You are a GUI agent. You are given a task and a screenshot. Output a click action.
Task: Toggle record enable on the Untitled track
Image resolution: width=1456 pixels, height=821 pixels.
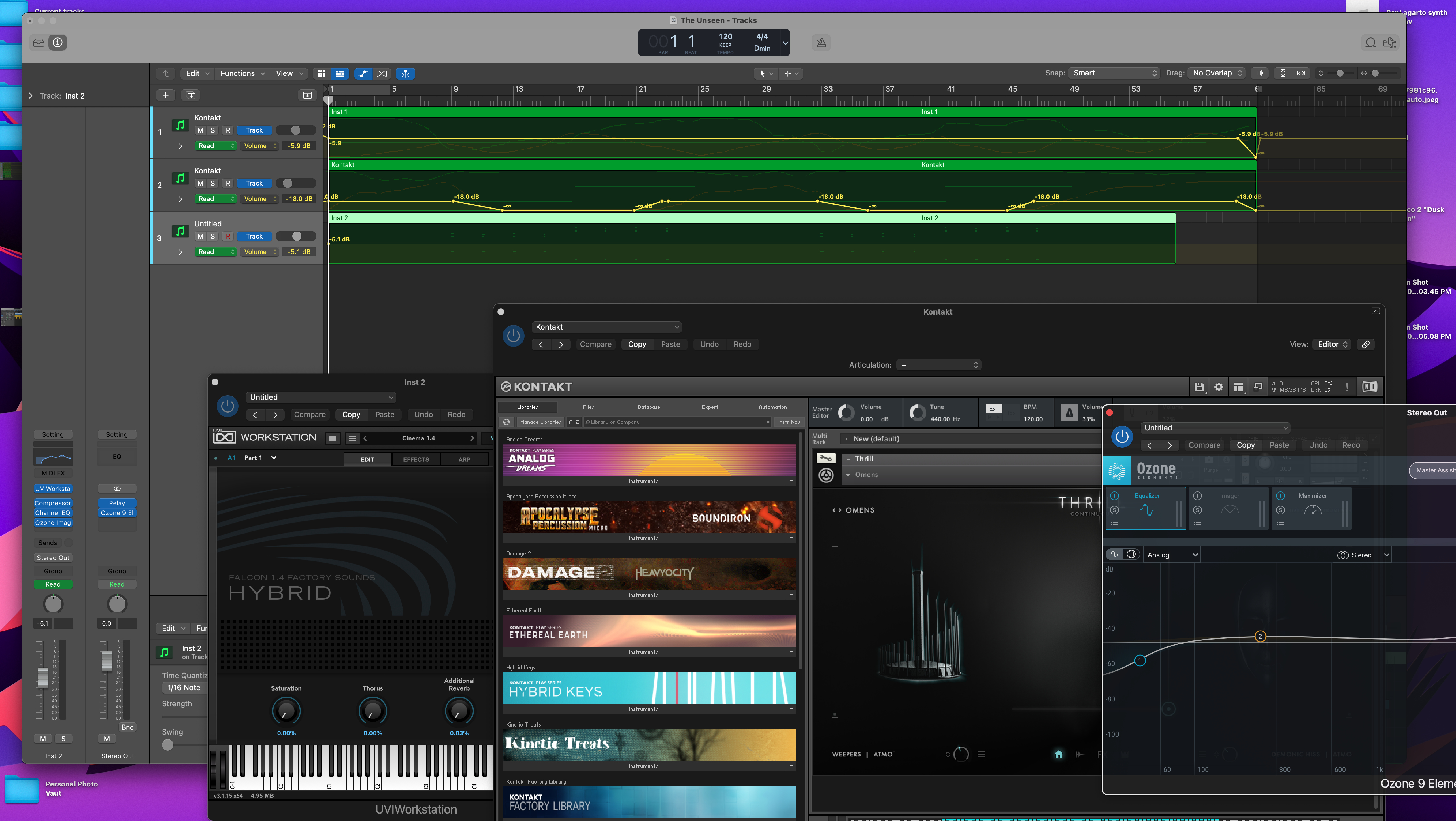point(228,236)
